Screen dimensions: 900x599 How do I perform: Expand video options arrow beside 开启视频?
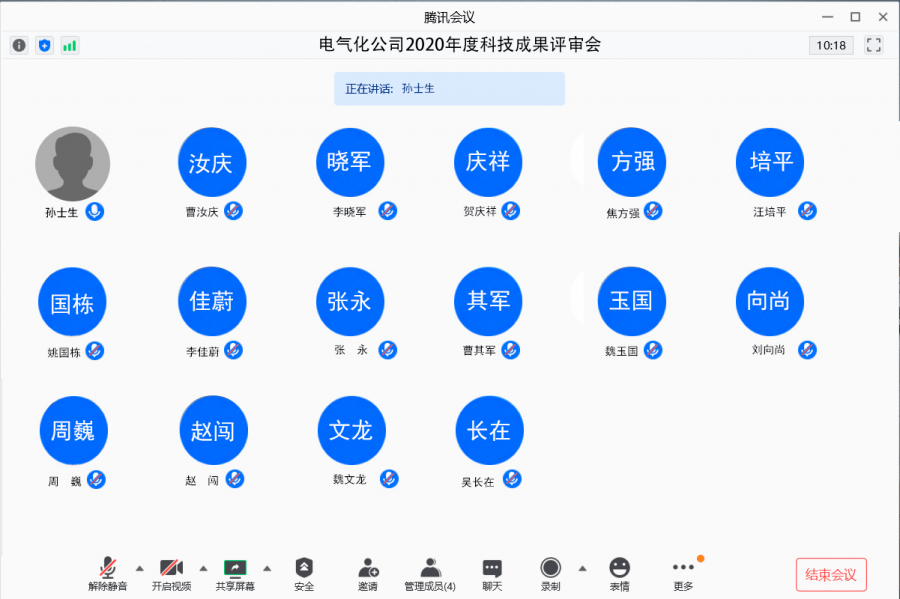pyautogui.click(x=203, y=569)
